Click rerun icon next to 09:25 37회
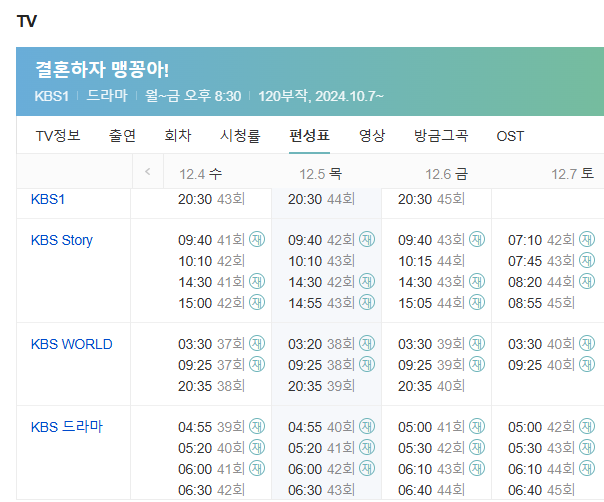Image resolution: width=604 pixels, height=502 pixels. tap(257, 364)
